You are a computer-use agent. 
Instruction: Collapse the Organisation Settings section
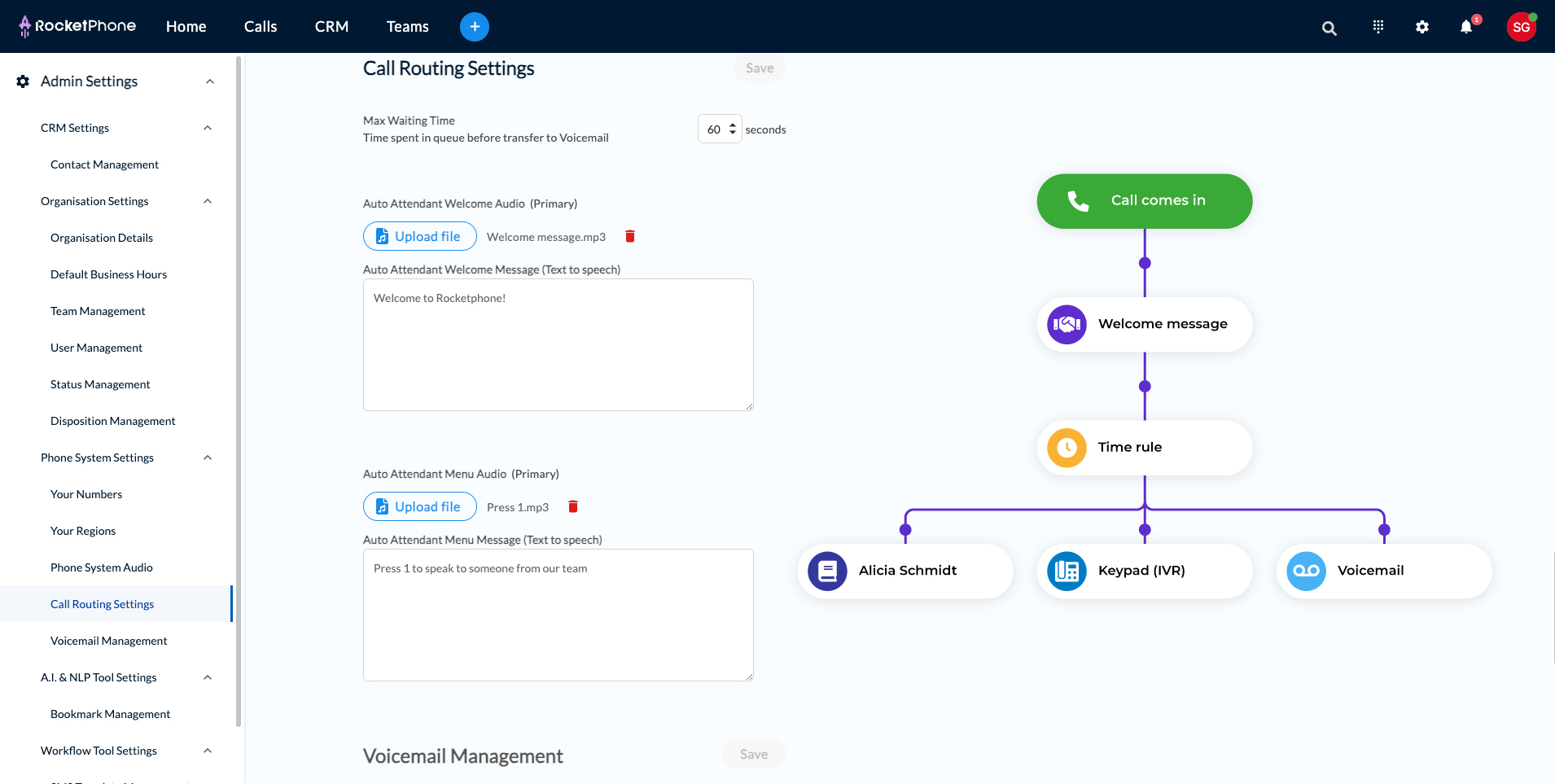(x=208, y=201)
